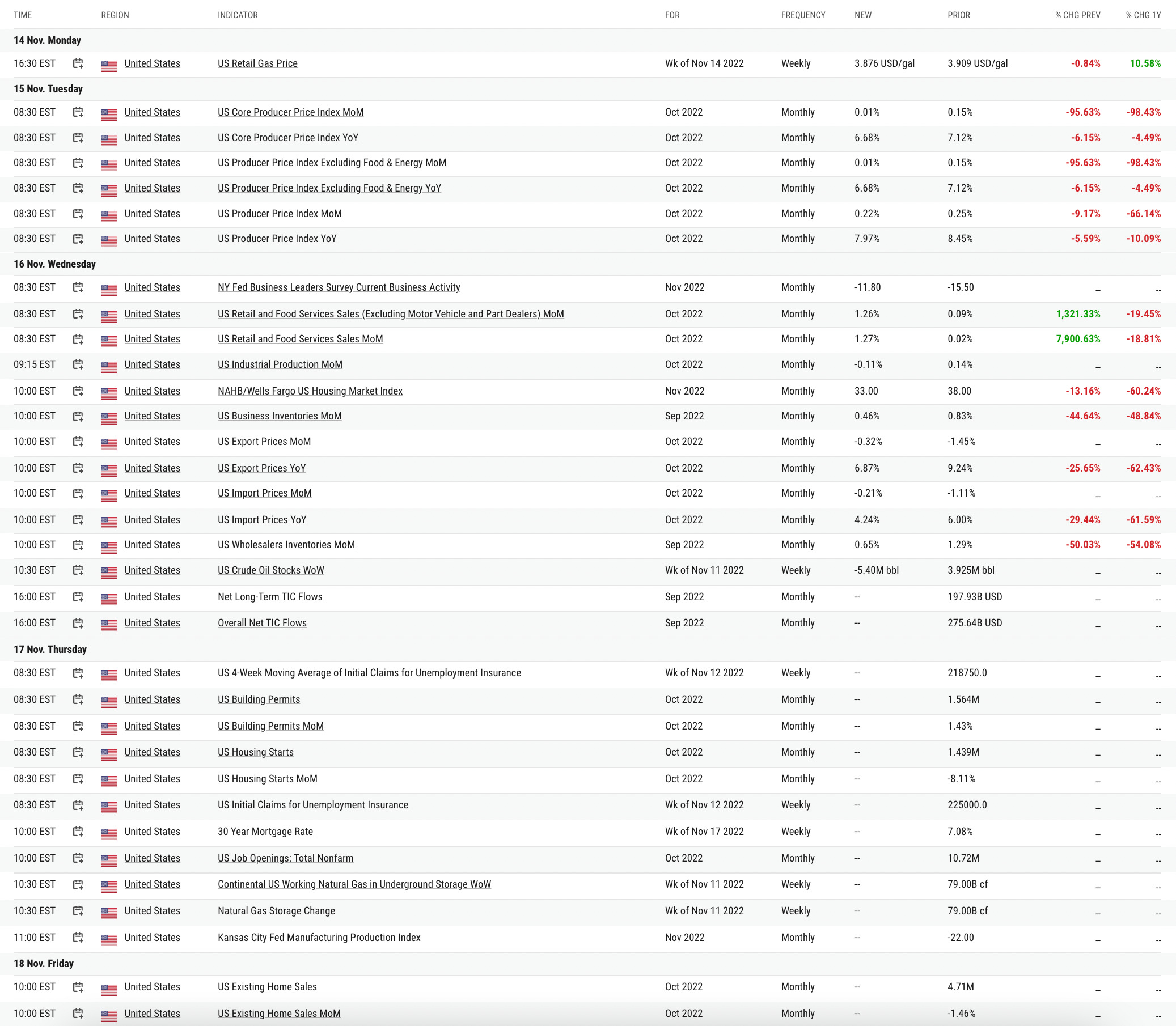The image size is (1176, 1026).
Task: Click calendar icon for US Import Prices MoM
Action: tap(78, 493)
